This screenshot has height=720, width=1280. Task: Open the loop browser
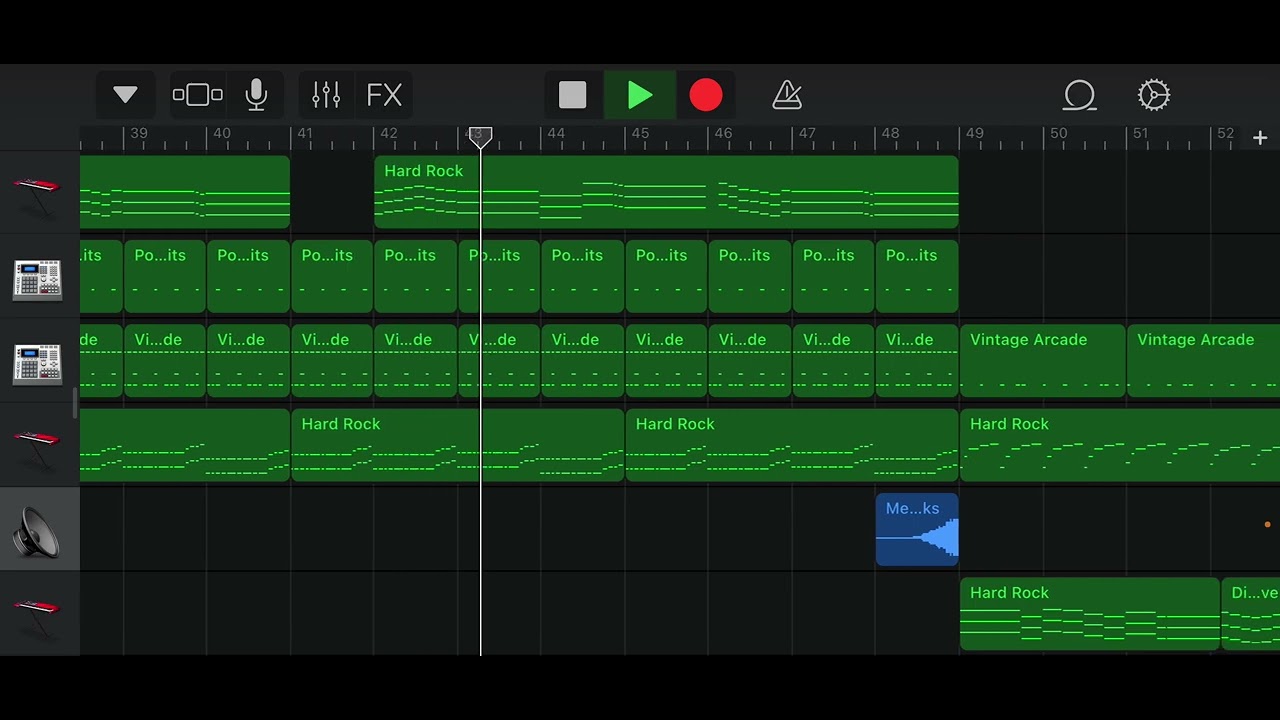[1080, 95]
